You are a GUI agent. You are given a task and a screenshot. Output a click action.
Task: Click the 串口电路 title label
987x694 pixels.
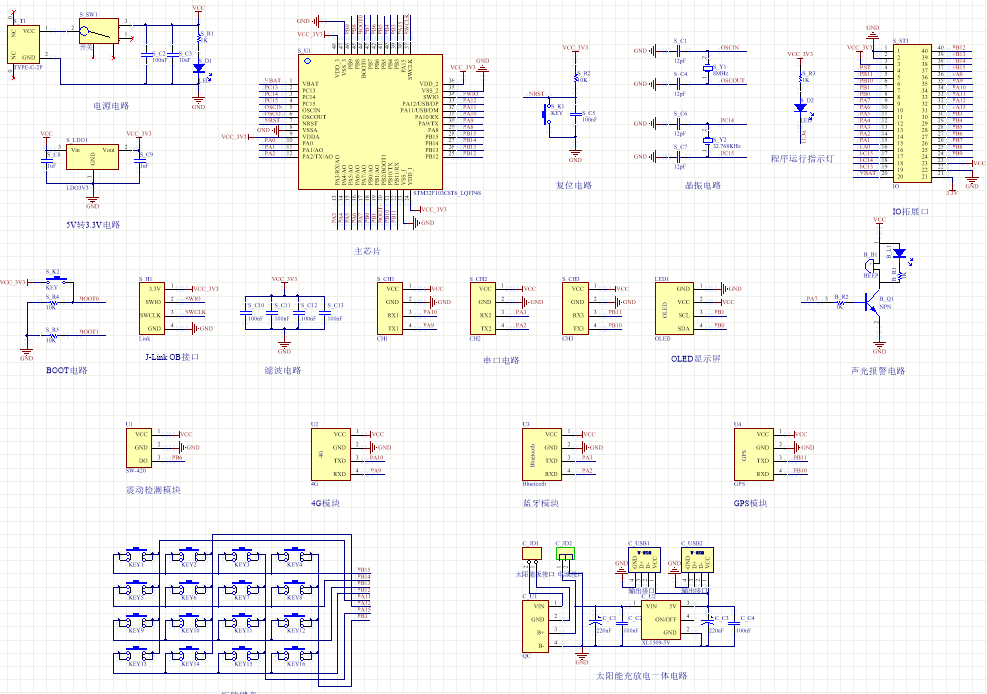coord(501,361)
